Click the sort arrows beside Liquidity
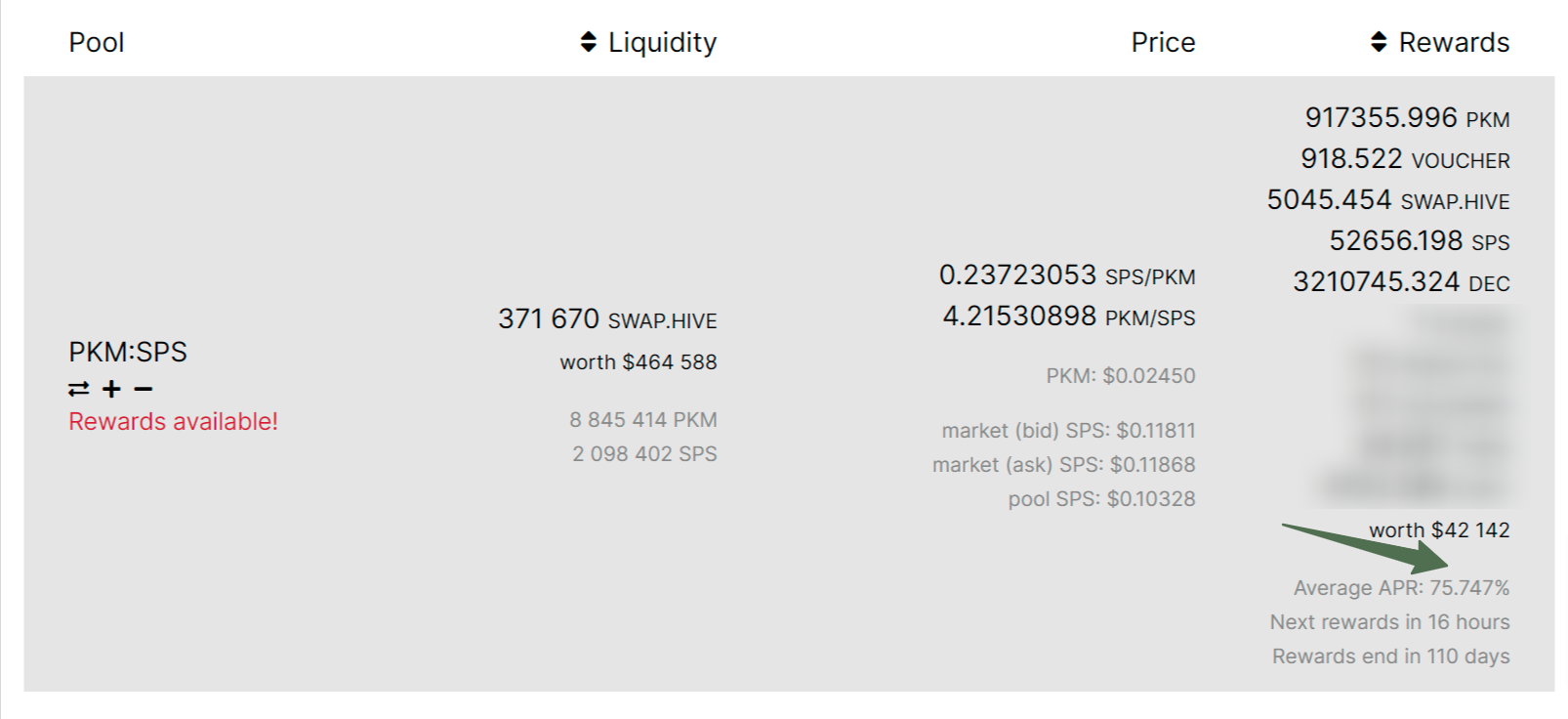The height and width of the screenshot is (719, 1568). 588,42
